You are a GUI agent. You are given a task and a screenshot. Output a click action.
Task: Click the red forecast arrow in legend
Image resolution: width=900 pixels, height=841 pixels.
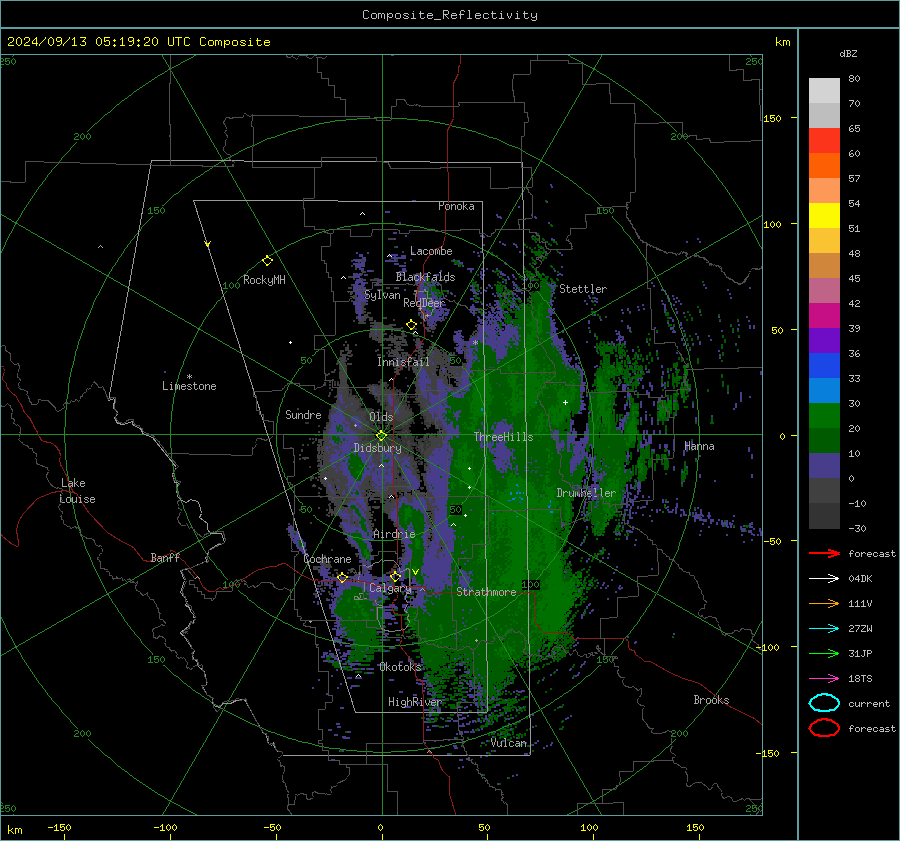point(824,553)
